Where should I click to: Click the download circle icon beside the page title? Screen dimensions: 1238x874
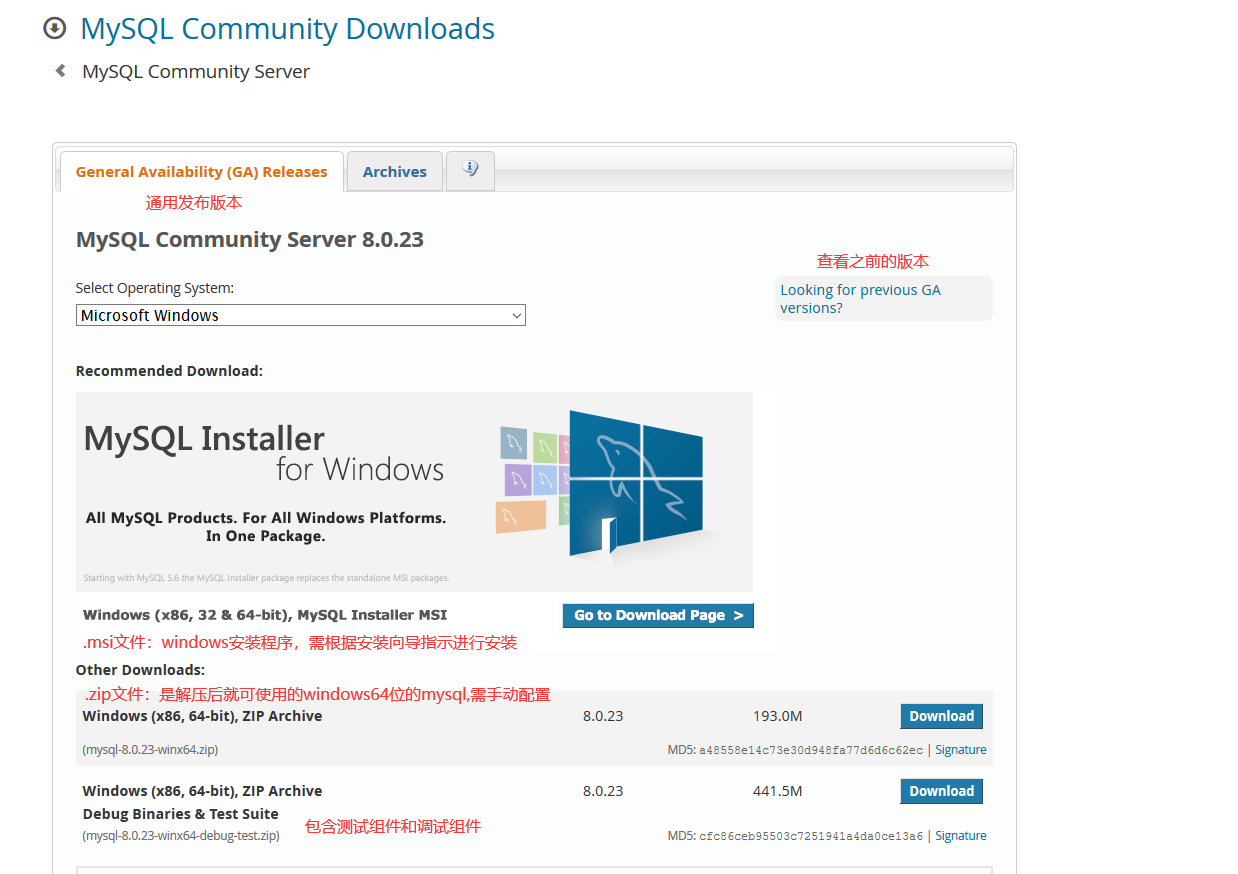click(54, 29)
